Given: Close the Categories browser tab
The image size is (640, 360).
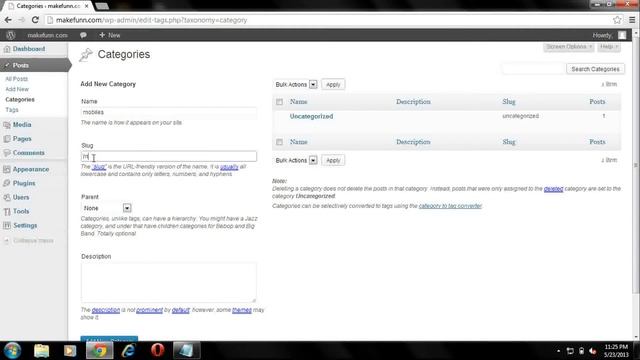Looking at the screenshot, I should click(87, 6).
